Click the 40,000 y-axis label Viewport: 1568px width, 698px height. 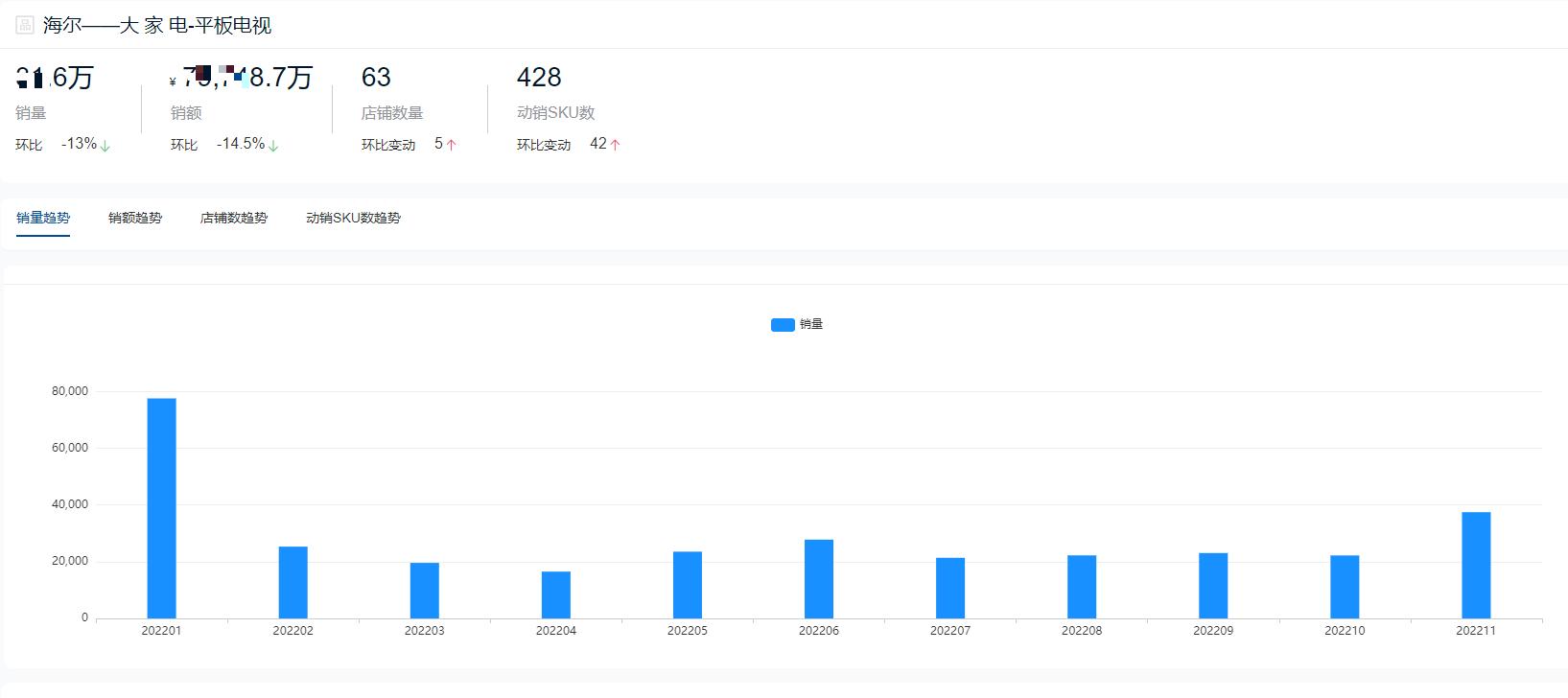(70, 504)
